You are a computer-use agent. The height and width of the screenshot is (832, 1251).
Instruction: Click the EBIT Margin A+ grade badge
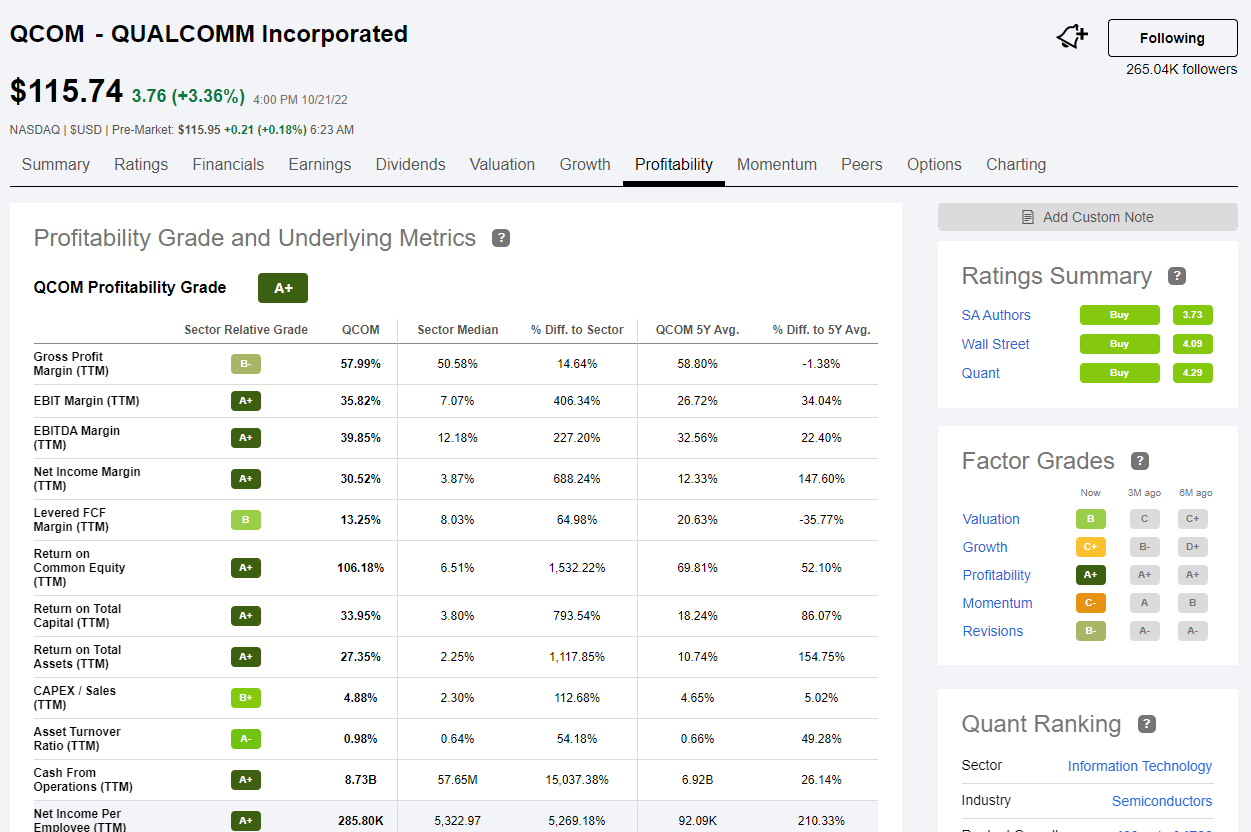click(246, 401)
